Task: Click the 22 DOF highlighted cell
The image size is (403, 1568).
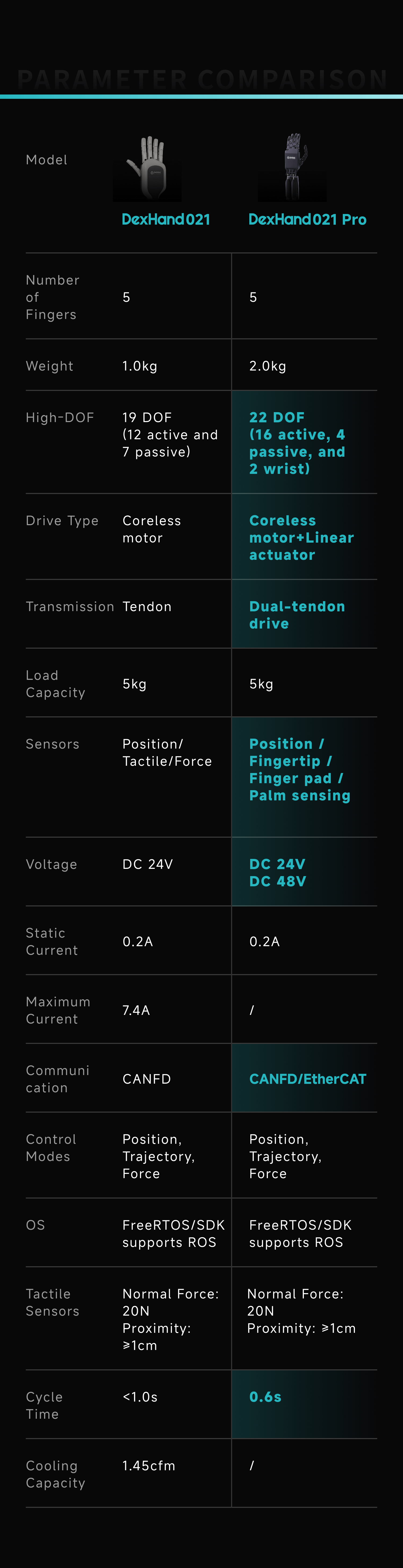Action: pos(304,442)
